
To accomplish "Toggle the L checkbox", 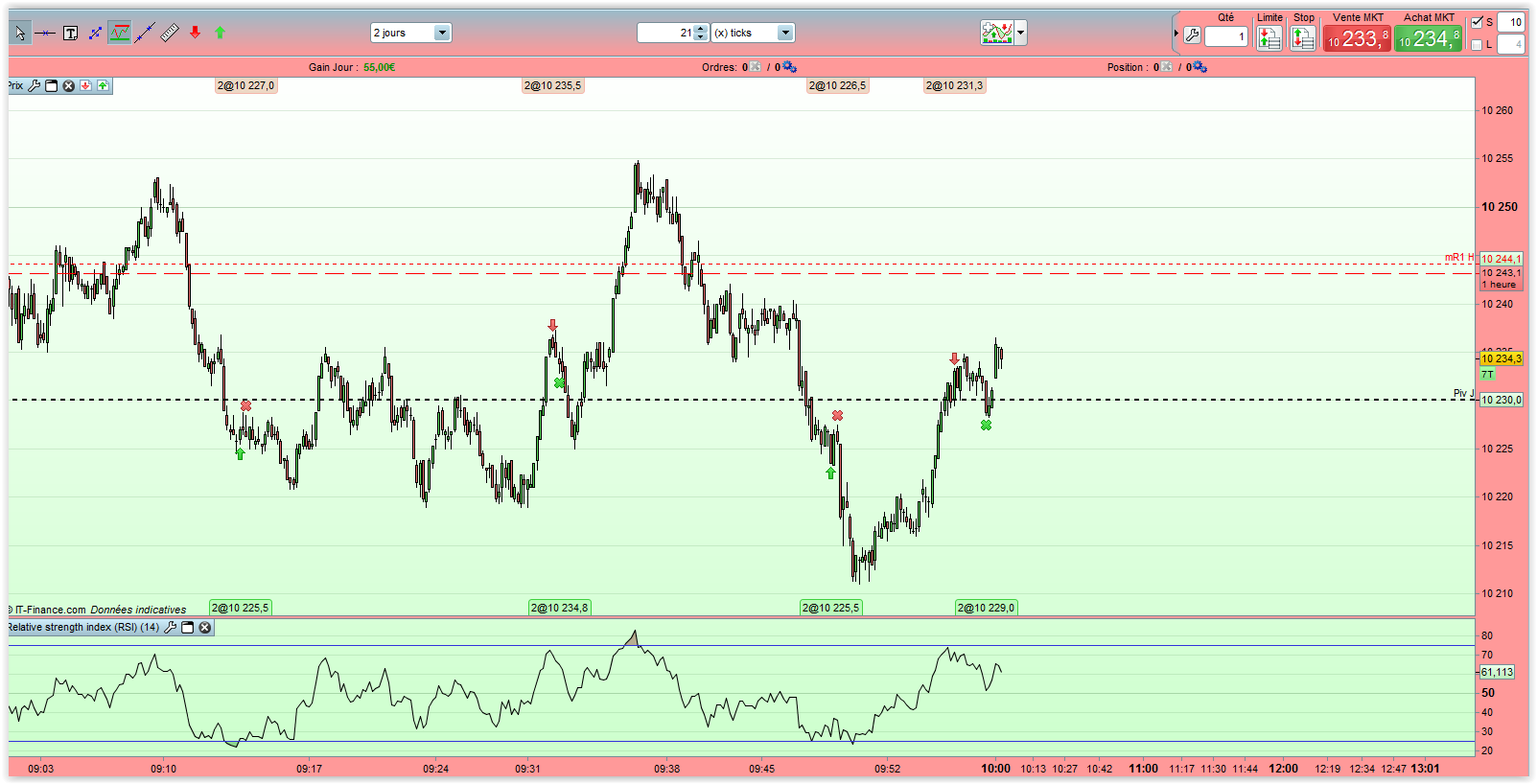I will [x=1478, y=44].
